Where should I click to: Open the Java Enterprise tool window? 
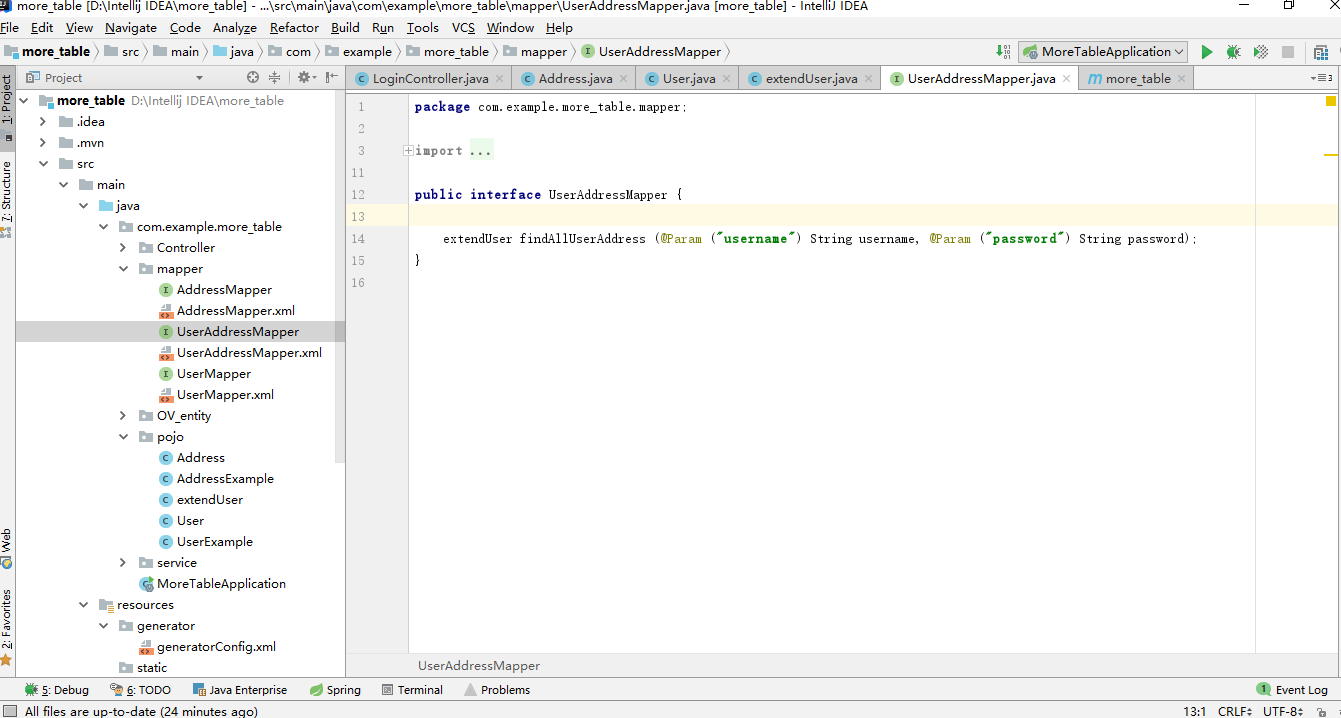tap(239, 690)
